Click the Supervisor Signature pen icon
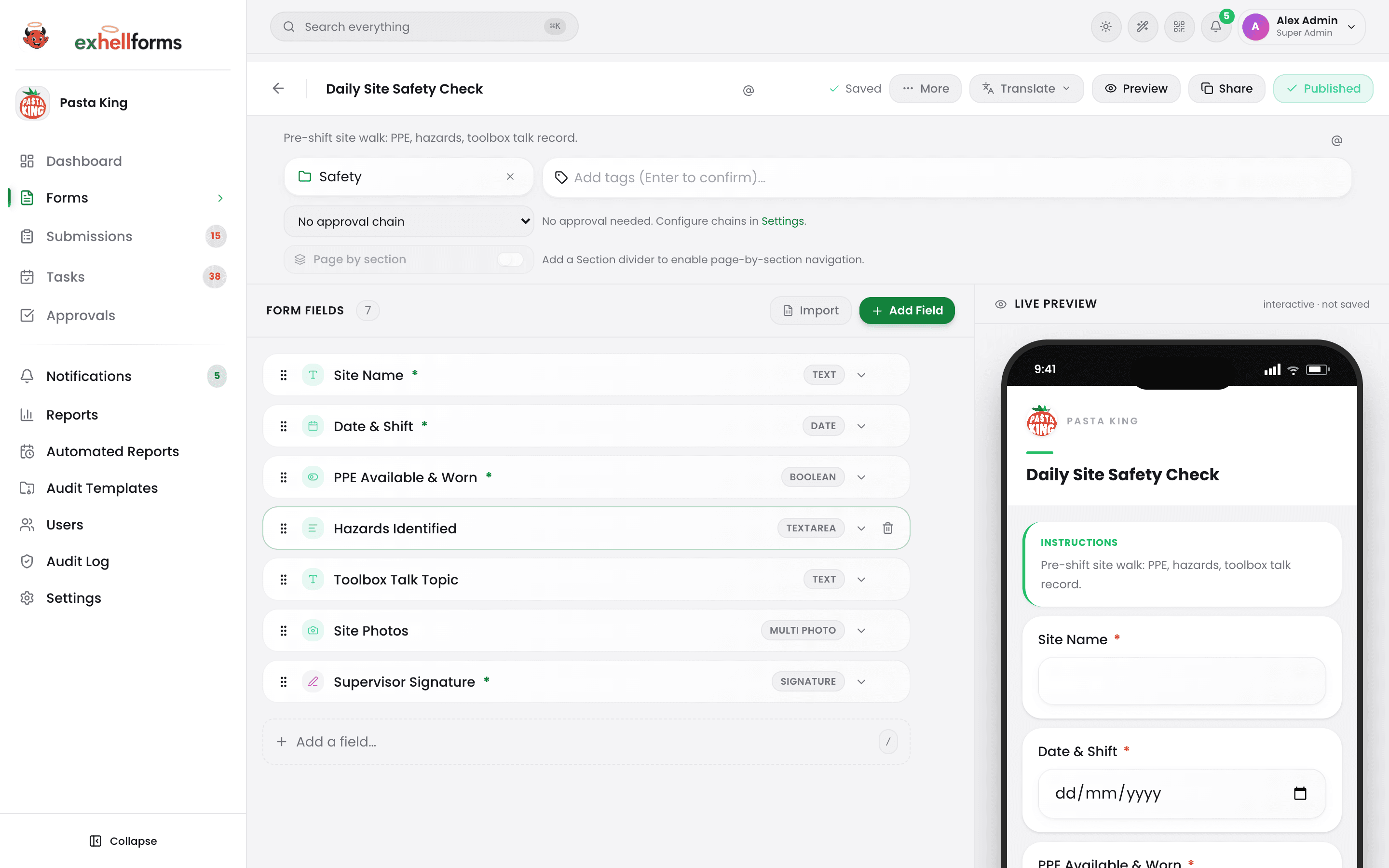 tap(313, 681)
